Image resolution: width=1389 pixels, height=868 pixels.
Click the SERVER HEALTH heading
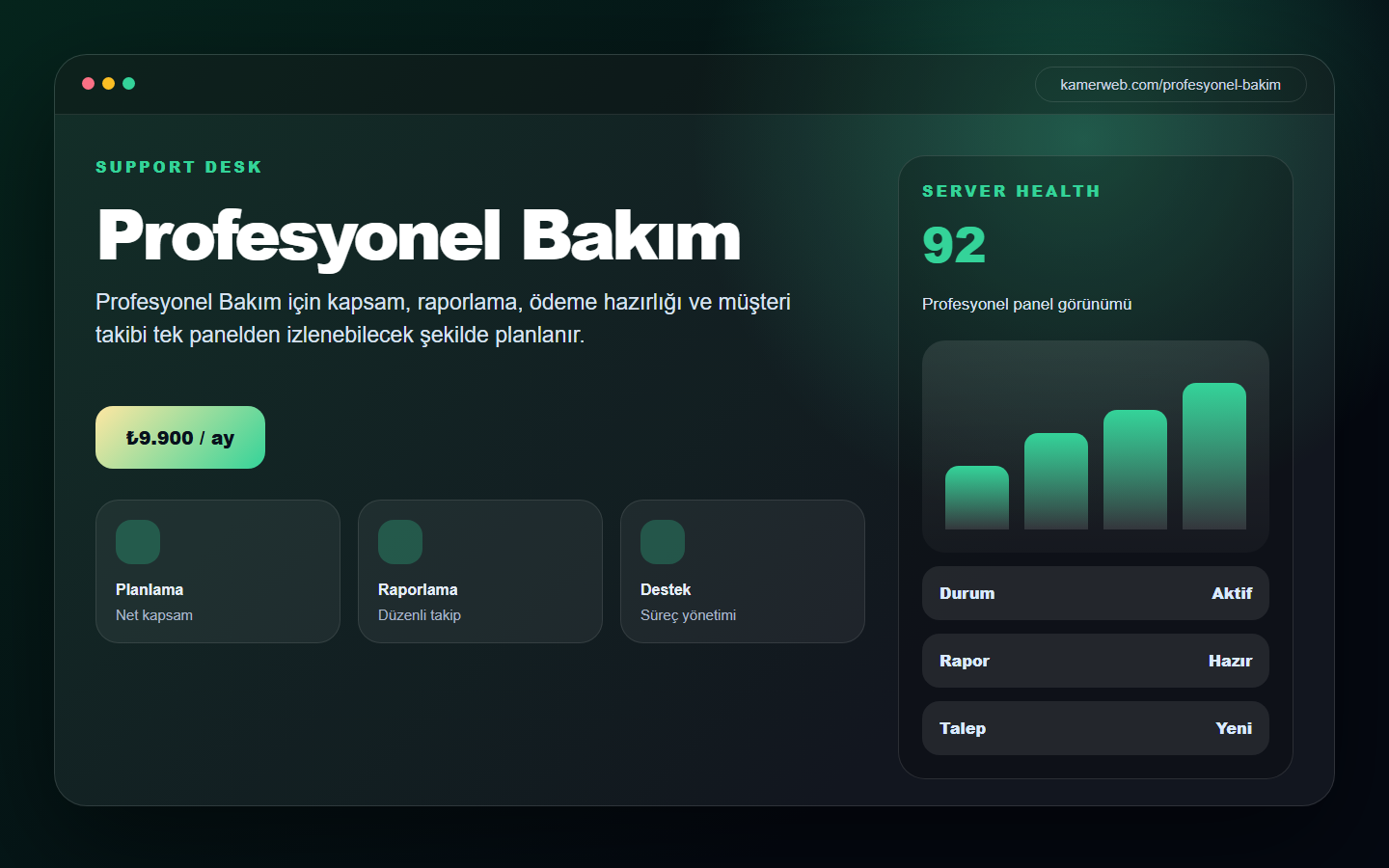(x=1011, y=191)
